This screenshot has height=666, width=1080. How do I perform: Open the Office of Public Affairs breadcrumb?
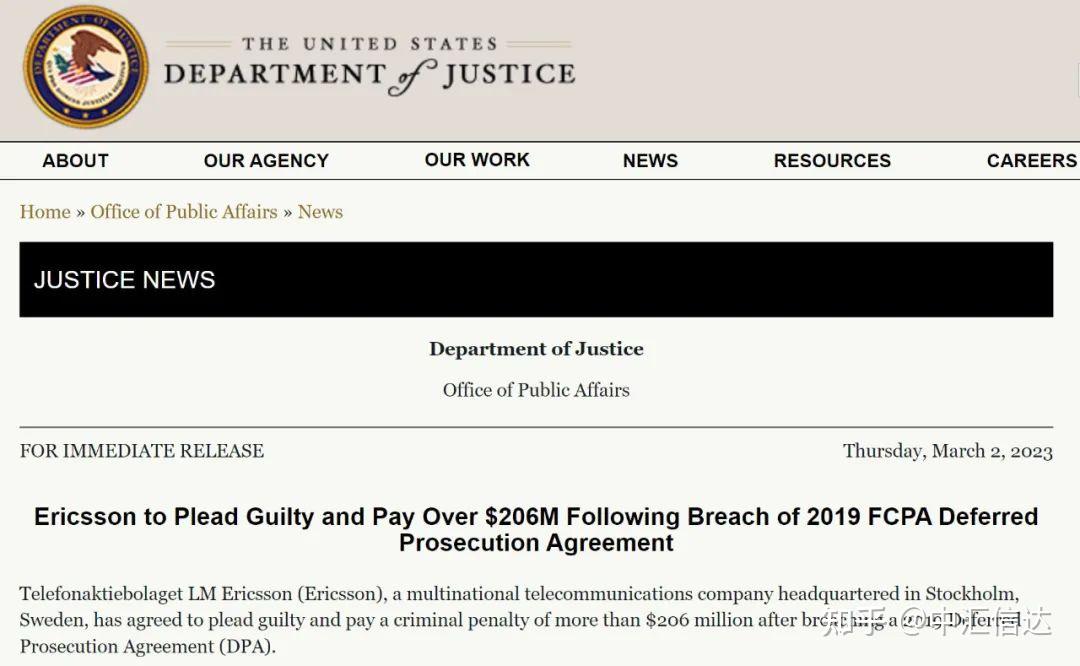coord(184,212)
